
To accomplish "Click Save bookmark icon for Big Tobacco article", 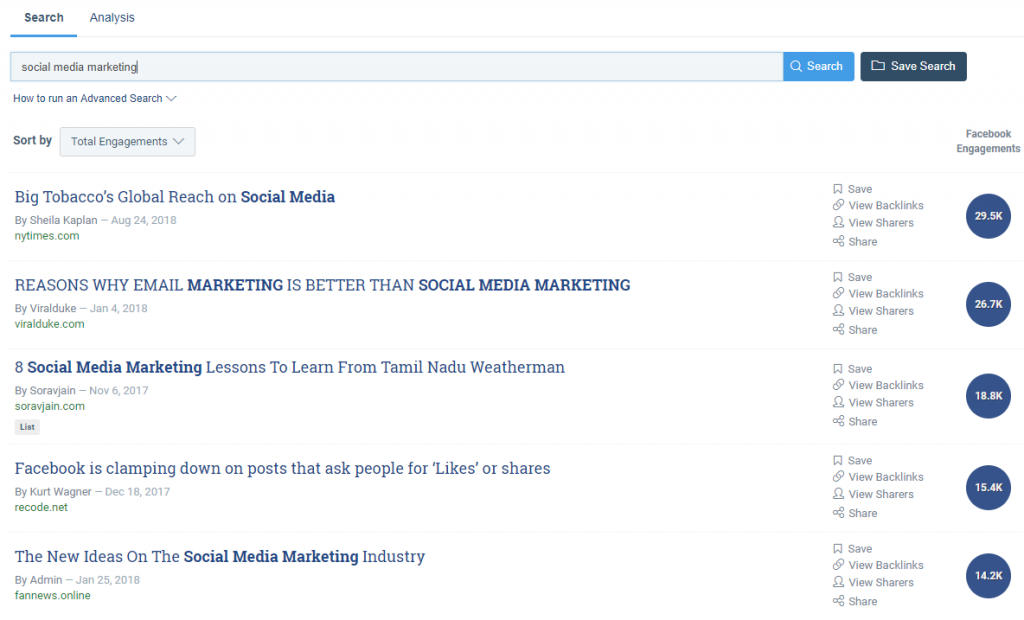I will (838, 189).
